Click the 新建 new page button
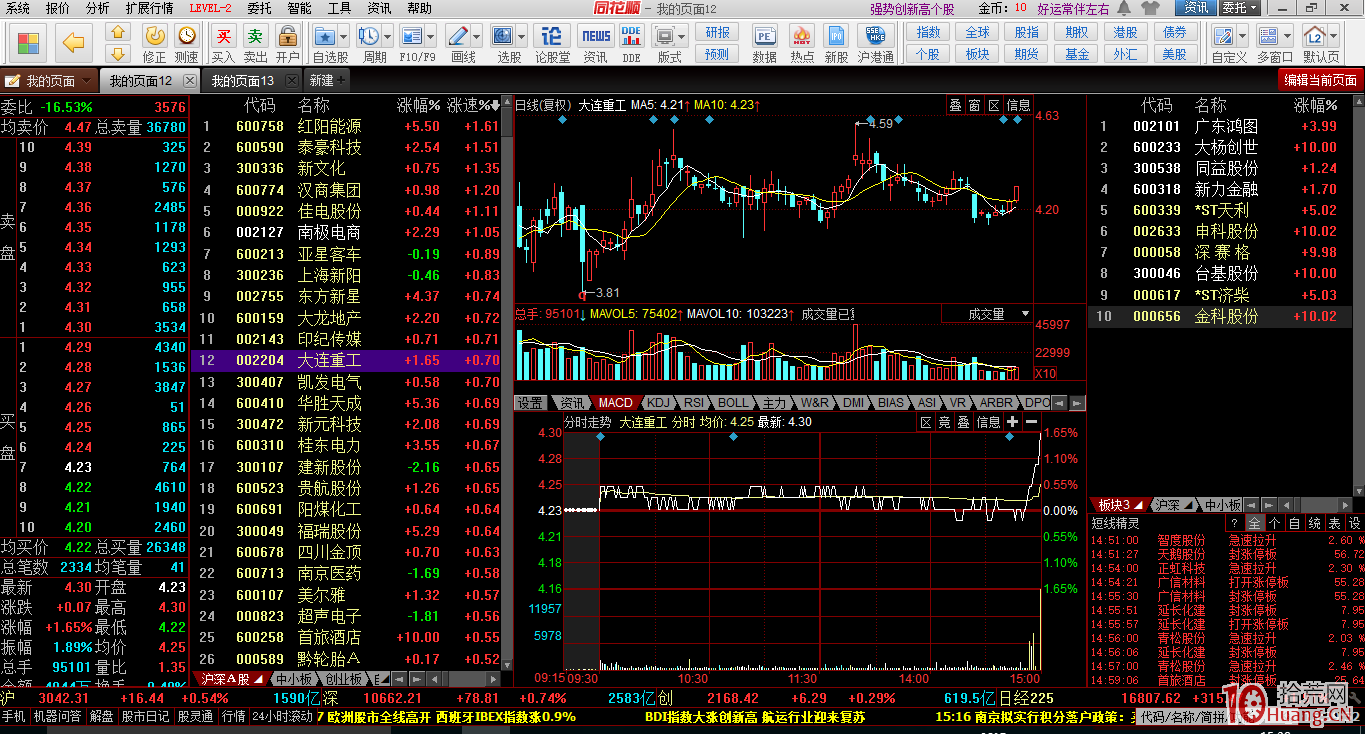Screen dimensions: 1365x734 (328, 80)
